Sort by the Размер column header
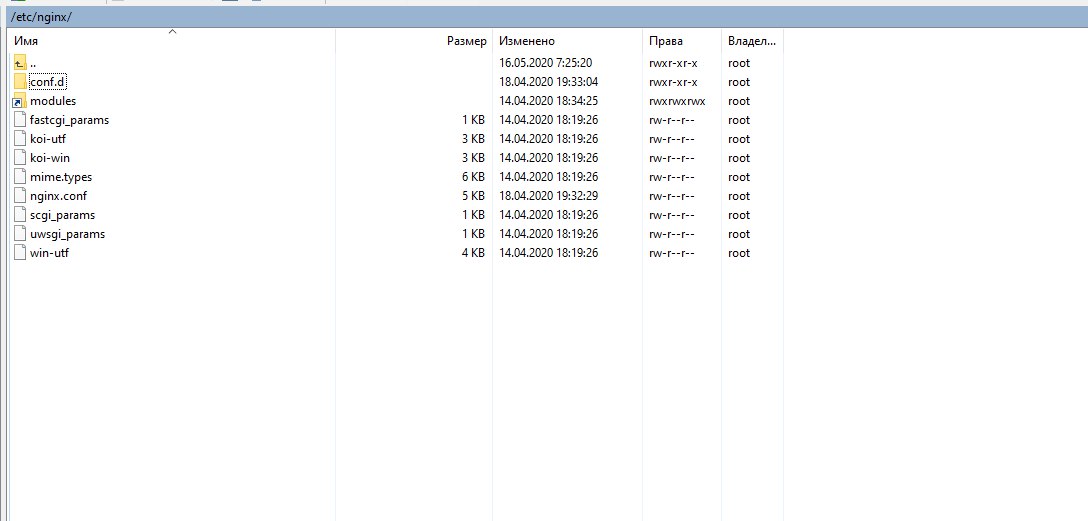 (414, 42)
